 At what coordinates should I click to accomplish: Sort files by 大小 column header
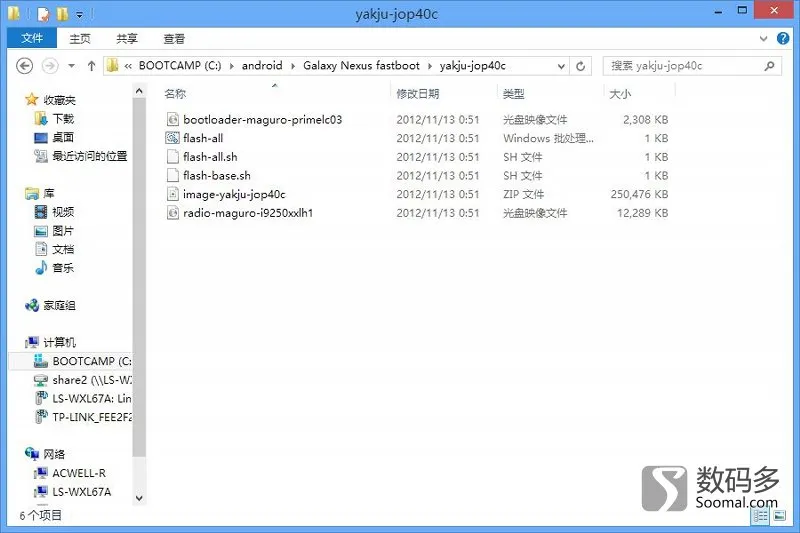click(x=620, y=94)
